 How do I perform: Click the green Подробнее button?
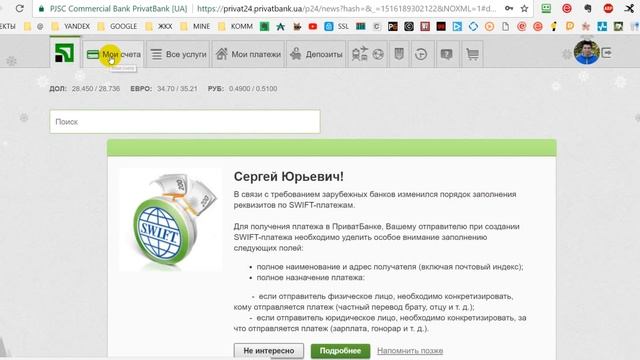[340, 351]
